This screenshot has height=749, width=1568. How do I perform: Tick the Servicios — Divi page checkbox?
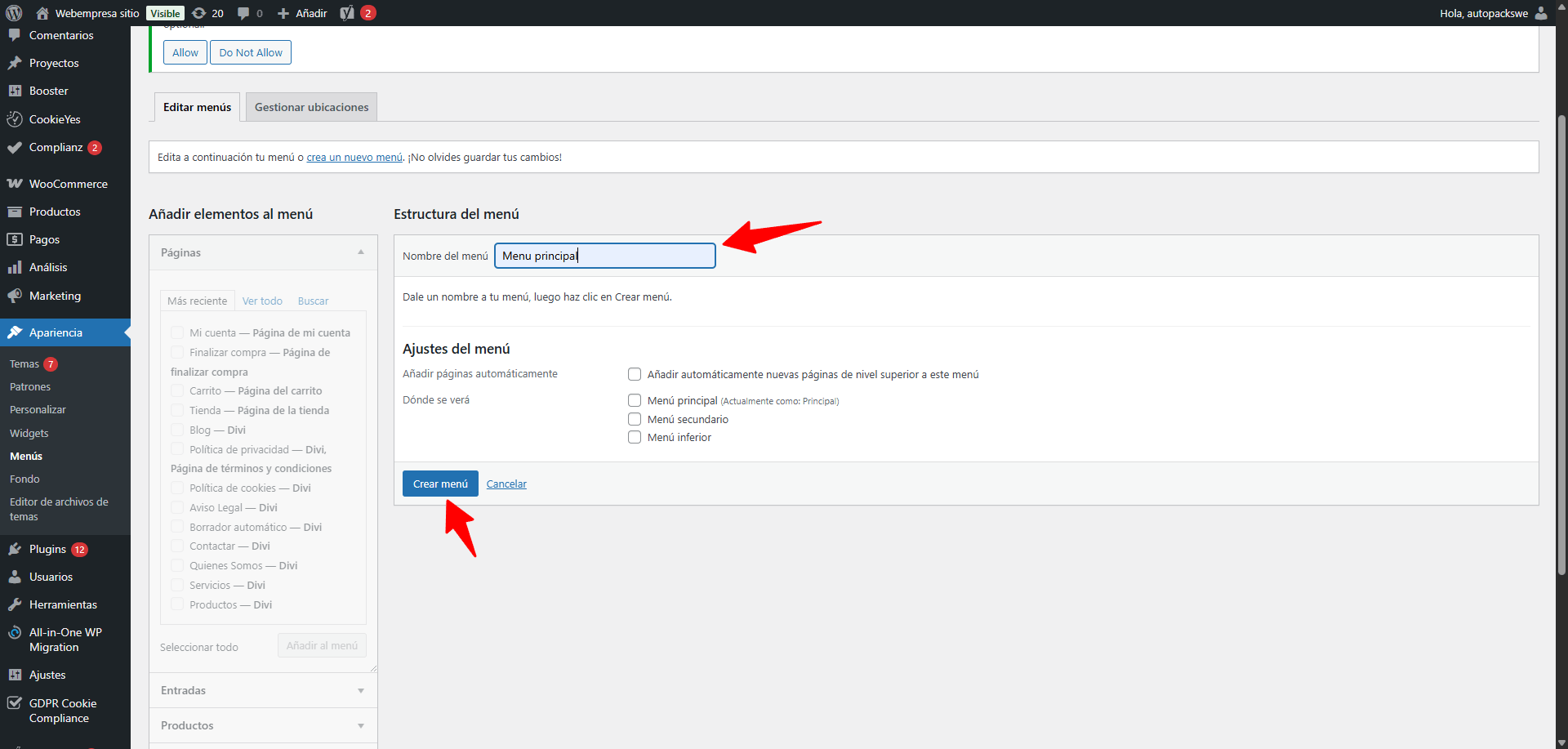pos(177,585)
